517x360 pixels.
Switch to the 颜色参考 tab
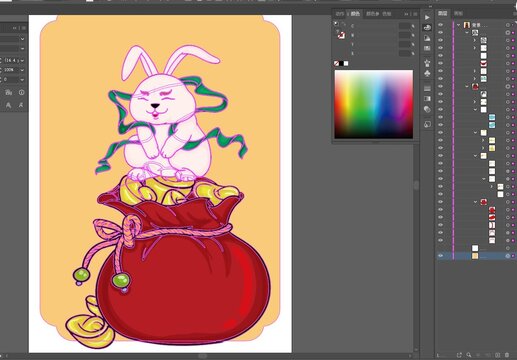point(372,14)
